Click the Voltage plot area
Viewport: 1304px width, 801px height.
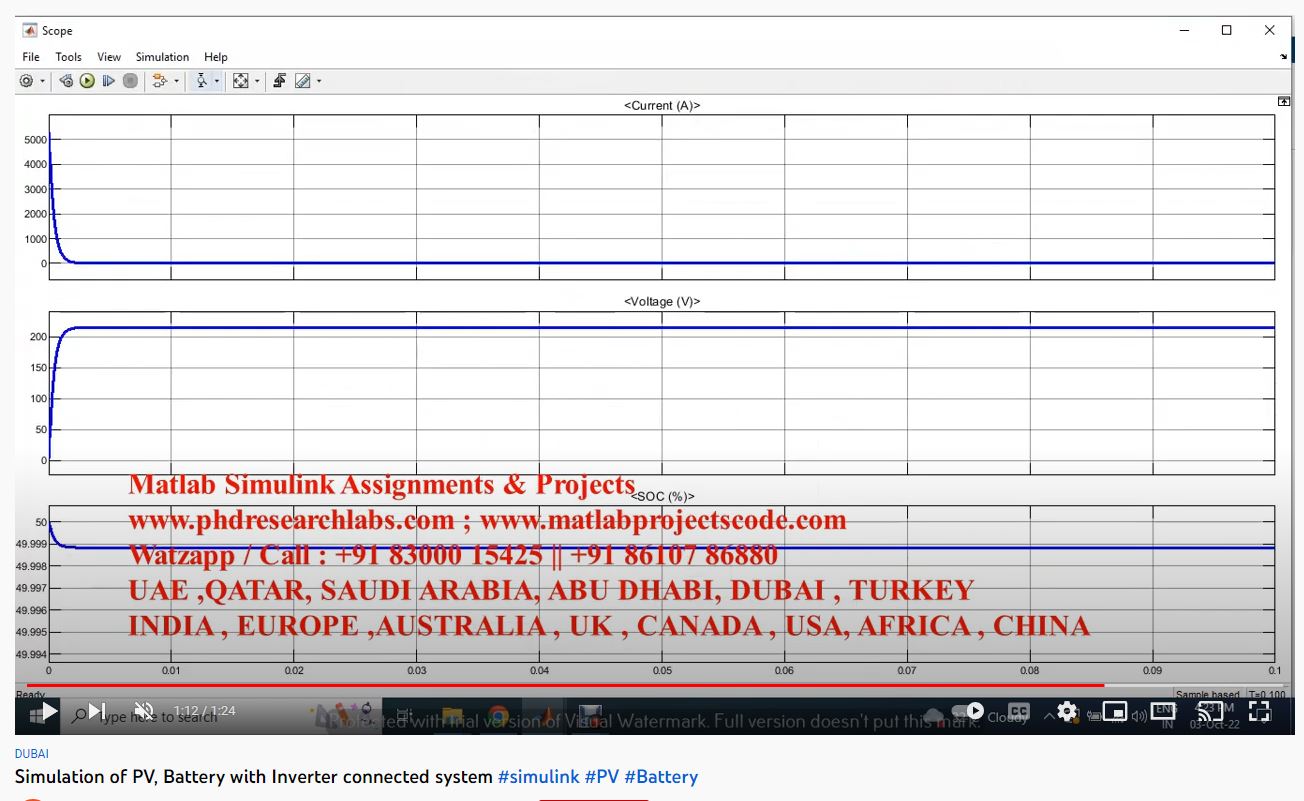tap(662, 393)
